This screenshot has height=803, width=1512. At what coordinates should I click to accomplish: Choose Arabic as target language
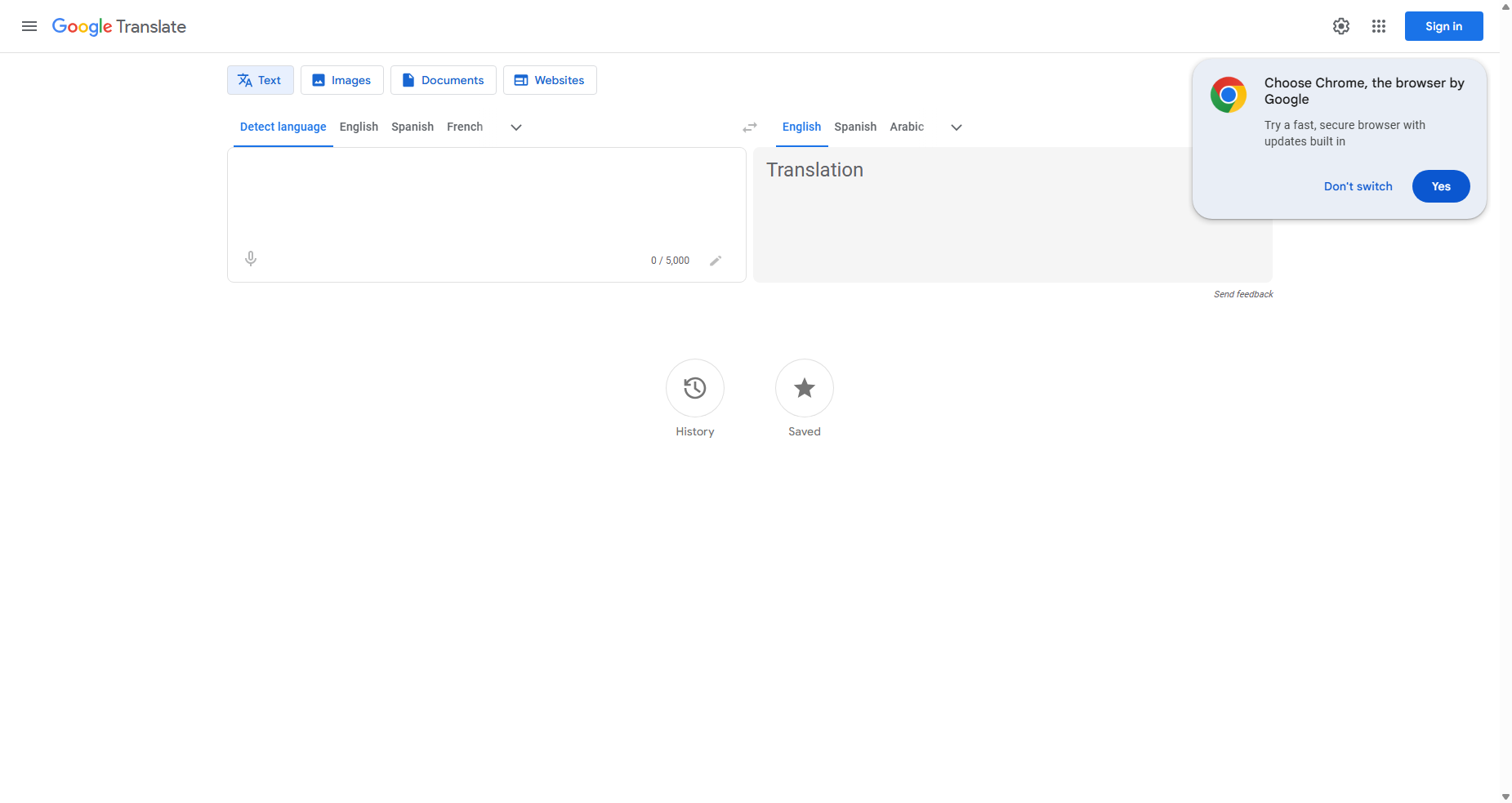coord(907,127)
